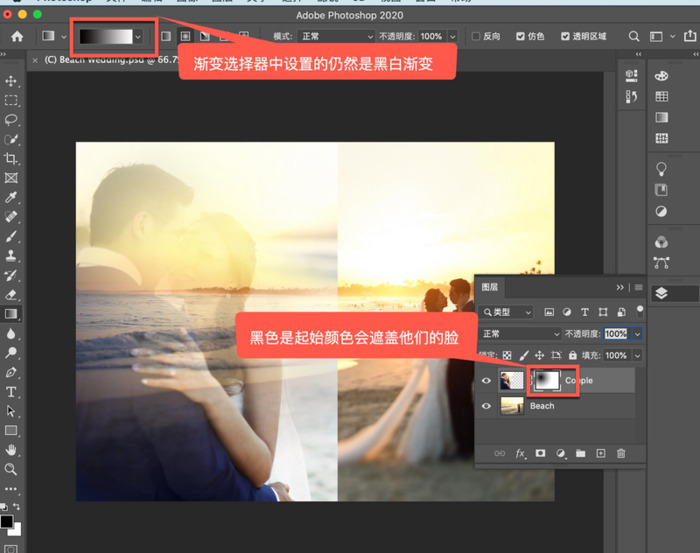This screenshot has width=700, height=553.
Task: Select the Blur tool
Action: click(11, 334)
